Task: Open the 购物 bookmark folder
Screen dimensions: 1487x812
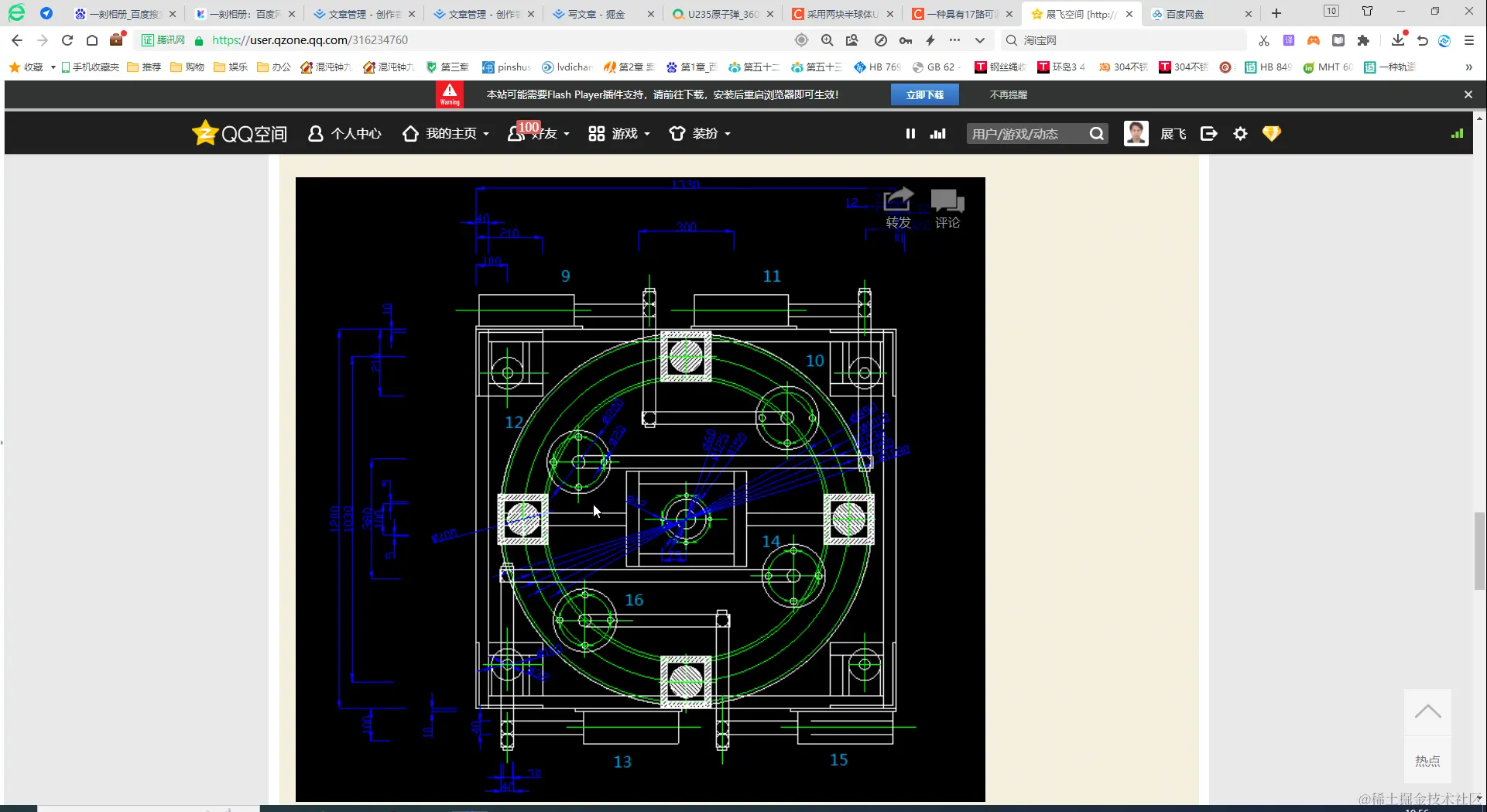Action: (x=187, y=67)
